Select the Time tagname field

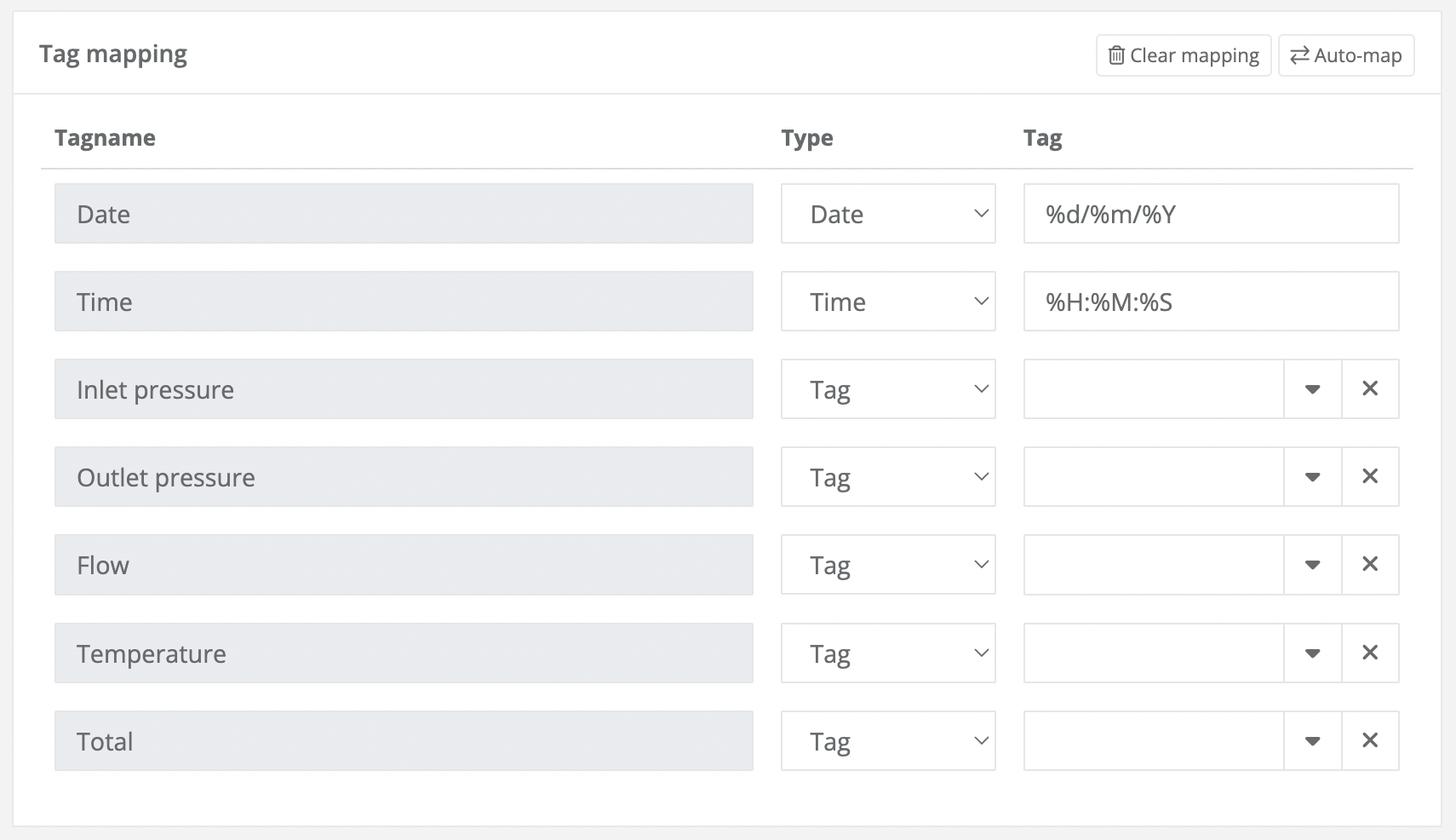tap(404, 302)
